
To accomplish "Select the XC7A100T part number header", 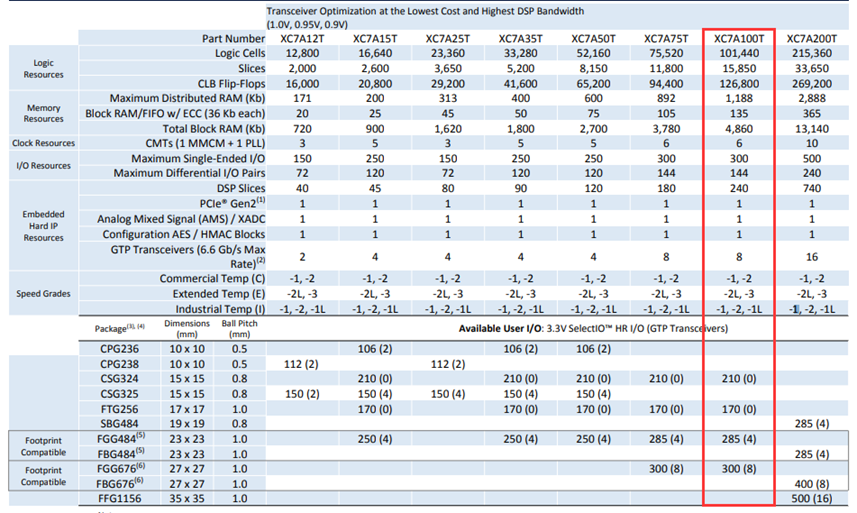I will click(739, 39).
